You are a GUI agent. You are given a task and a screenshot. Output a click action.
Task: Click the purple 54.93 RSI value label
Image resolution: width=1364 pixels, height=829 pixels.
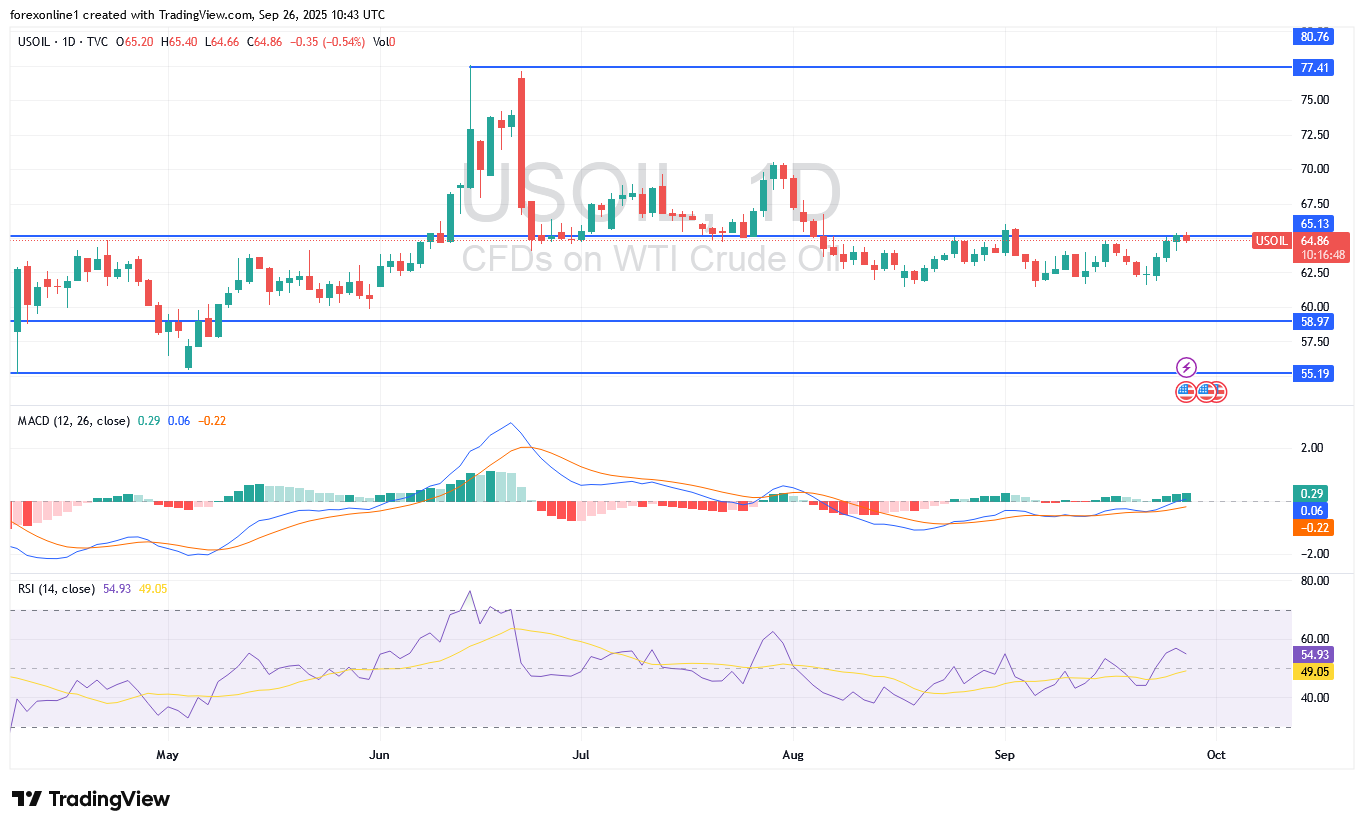1312,654
